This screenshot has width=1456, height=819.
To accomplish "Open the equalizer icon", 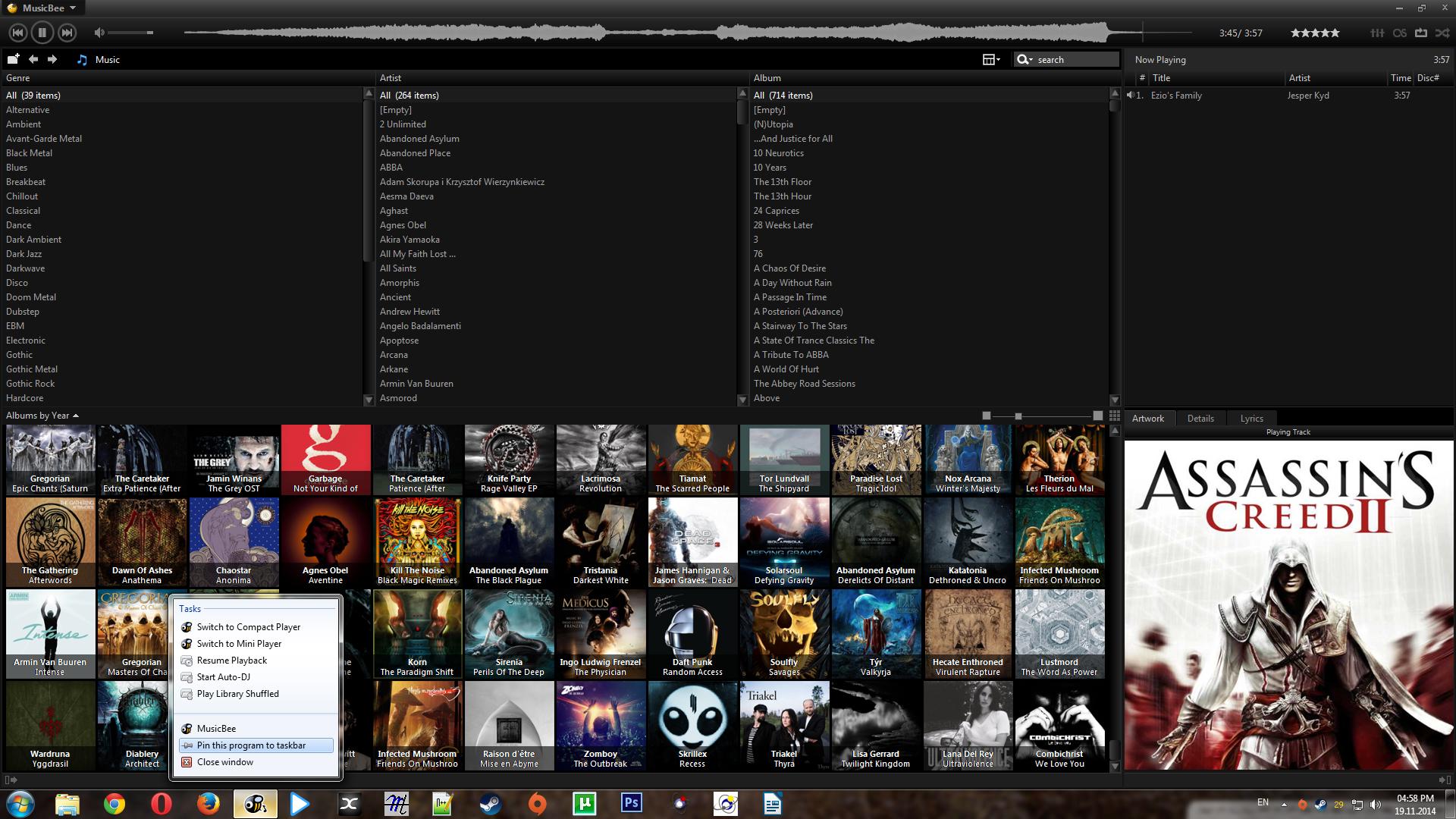I will (x=1377, y=33).
